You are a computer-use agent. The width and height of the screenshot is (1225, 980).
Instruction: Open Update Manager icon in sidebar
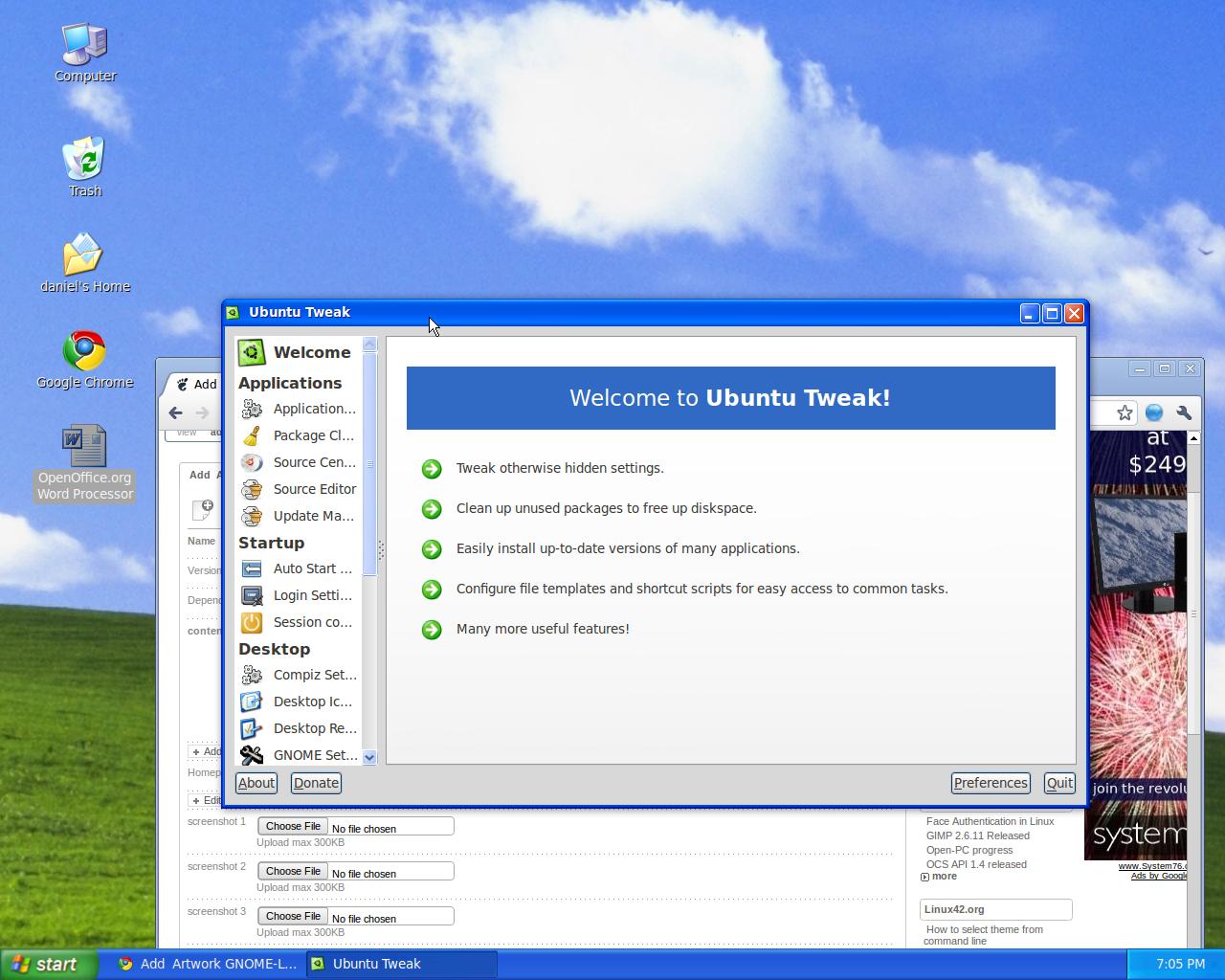(x=252, y=516)
